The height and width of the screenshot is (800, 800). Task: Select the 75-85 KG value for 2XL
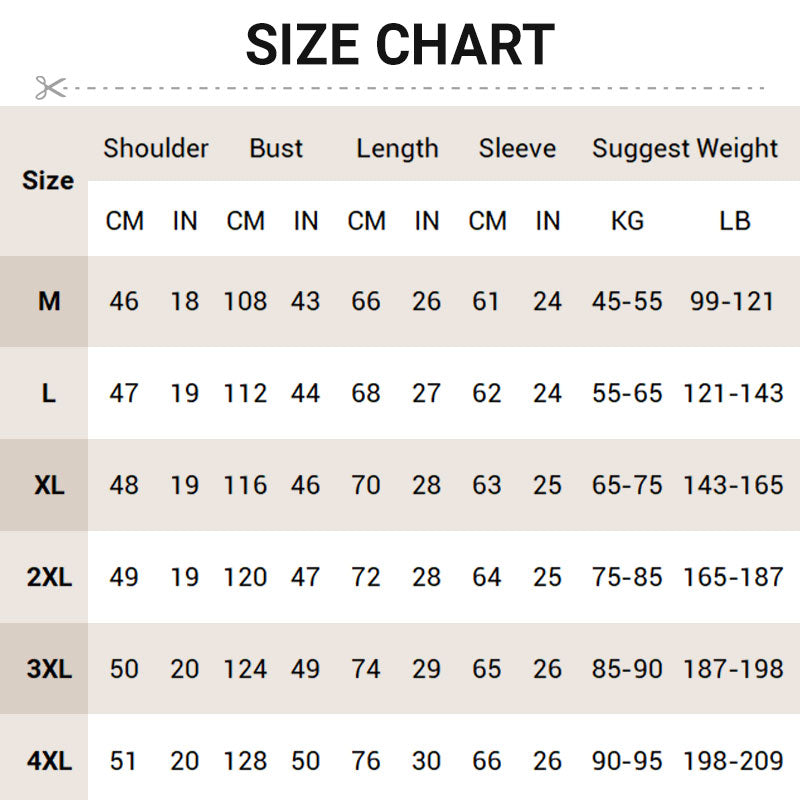click(627, 577)
